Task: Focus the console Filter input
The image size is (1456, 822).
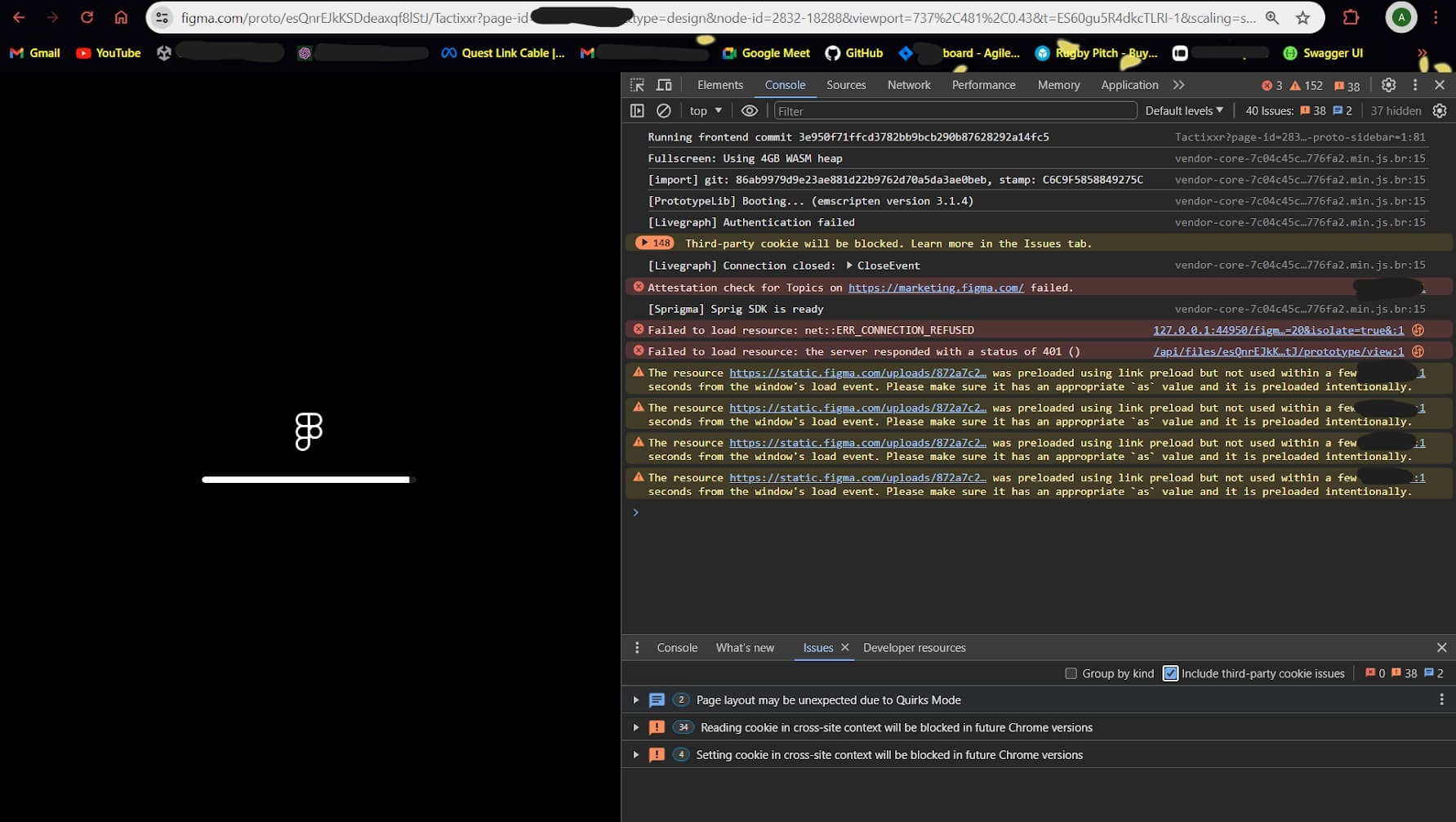Action: point(955,110)
